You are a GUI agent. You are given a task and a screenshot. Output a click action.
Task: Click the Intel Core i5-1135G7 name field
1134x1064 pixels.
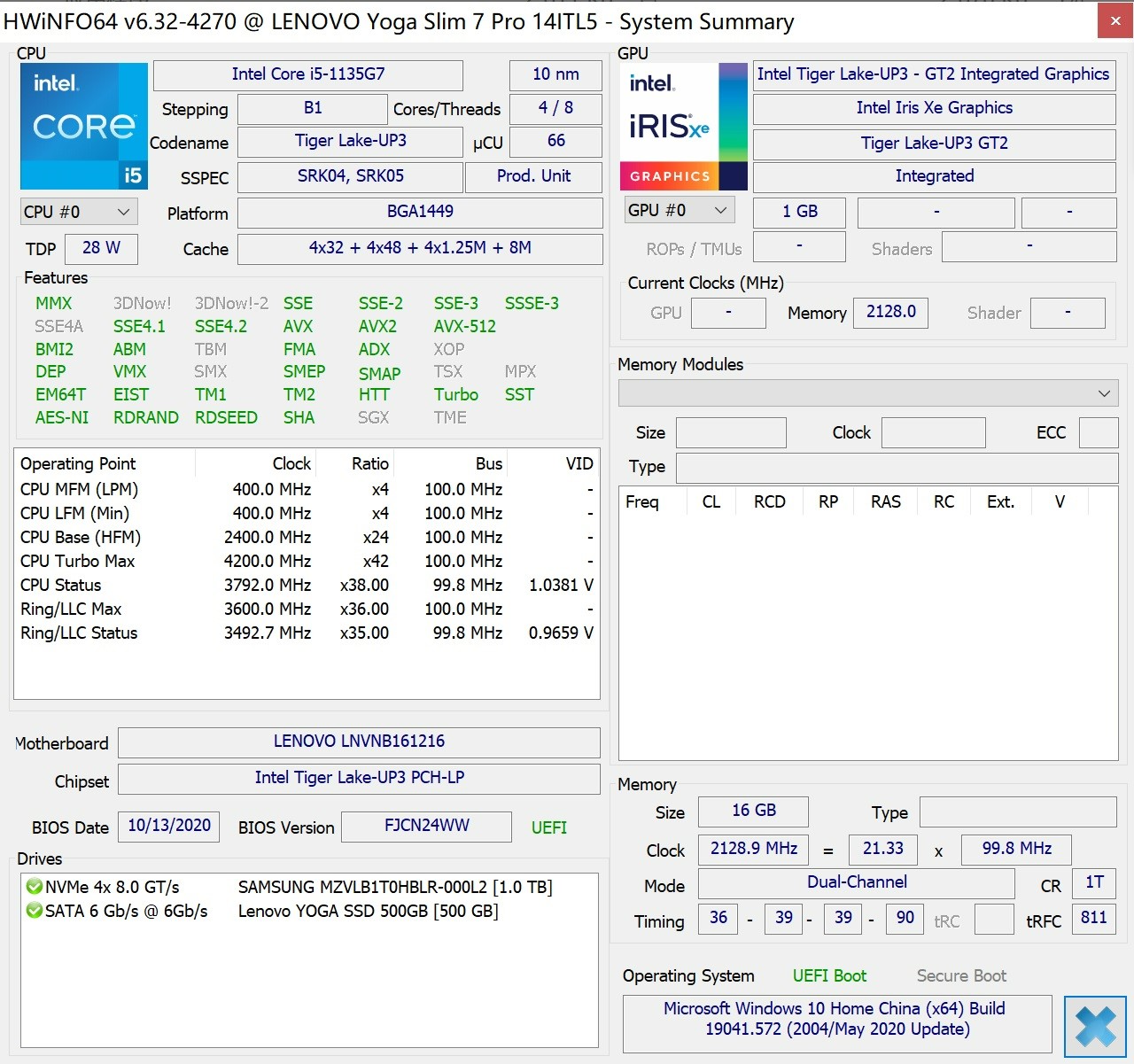(x=308, y=74)
